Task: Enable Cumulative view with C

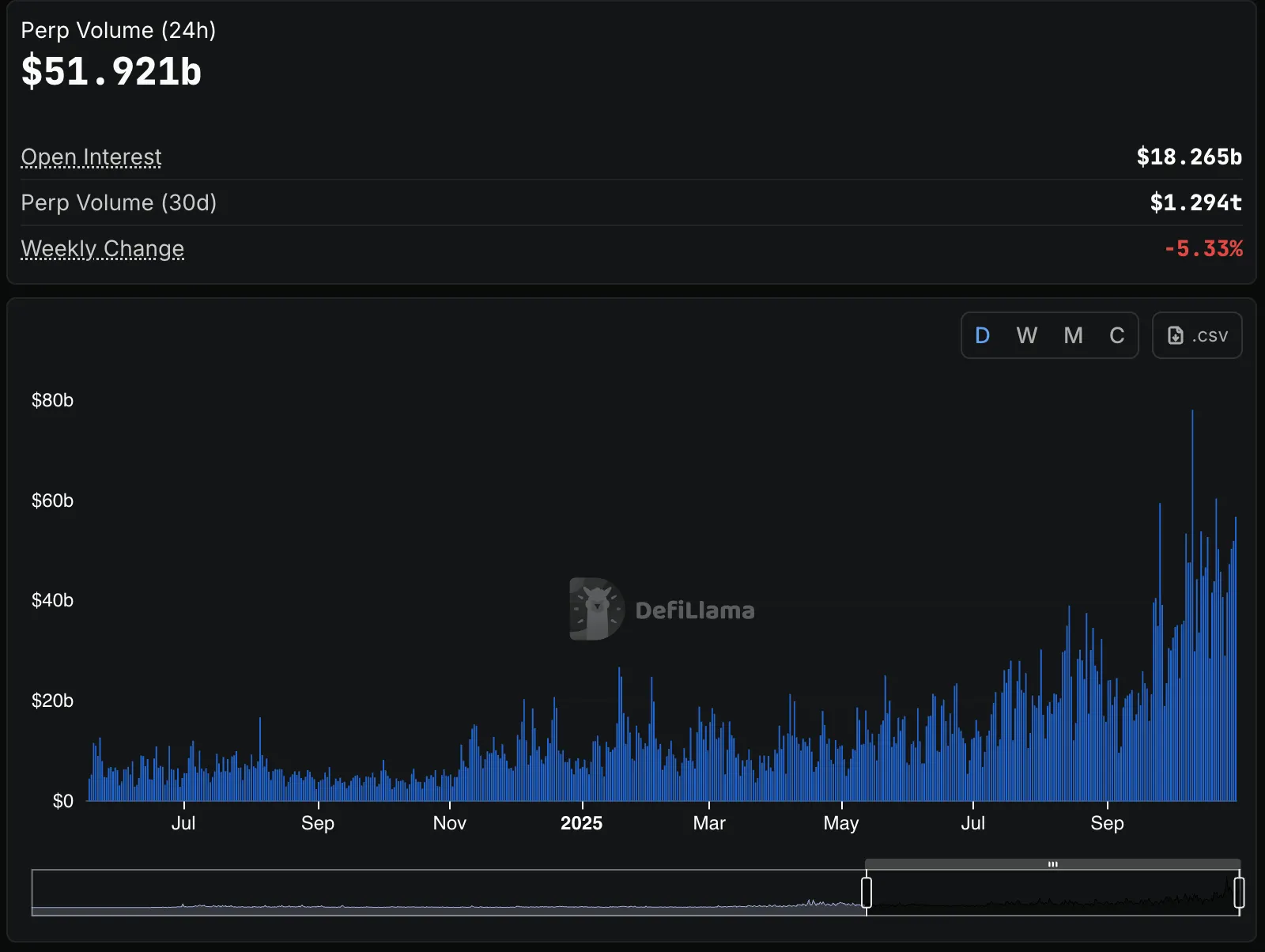Action: (x=1116, y=335)
